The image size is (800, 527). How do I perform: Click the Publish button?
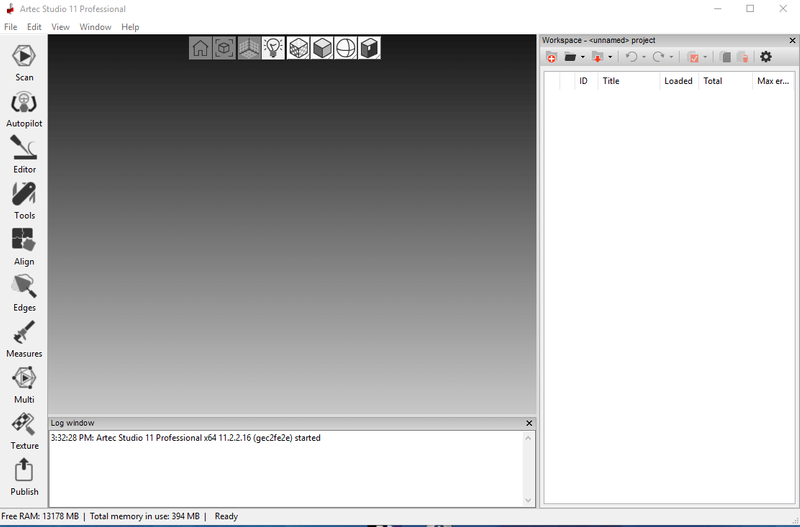pos(24,474)
